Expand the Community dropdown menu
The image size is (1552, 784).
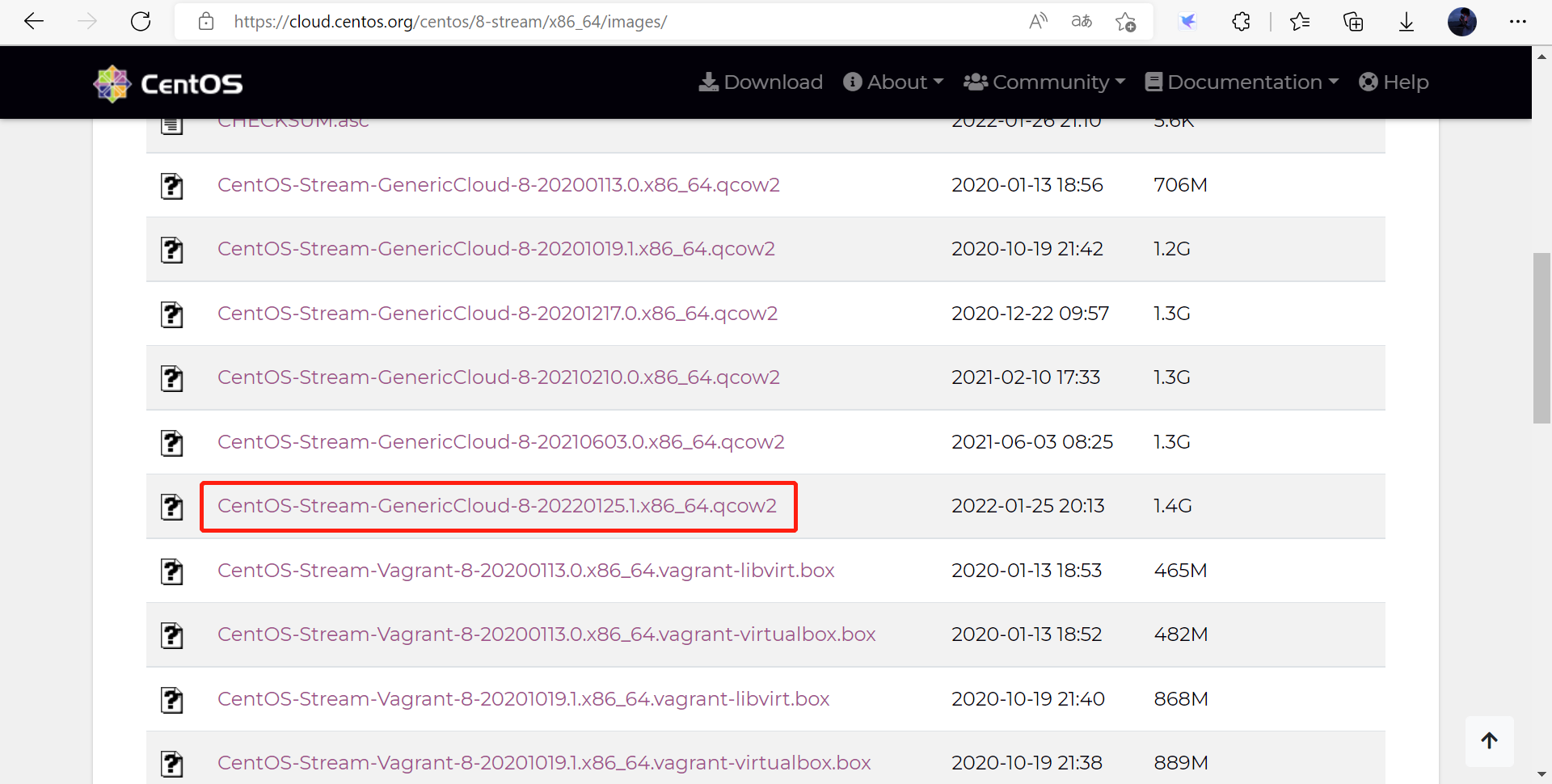[x=1044, y=82]
